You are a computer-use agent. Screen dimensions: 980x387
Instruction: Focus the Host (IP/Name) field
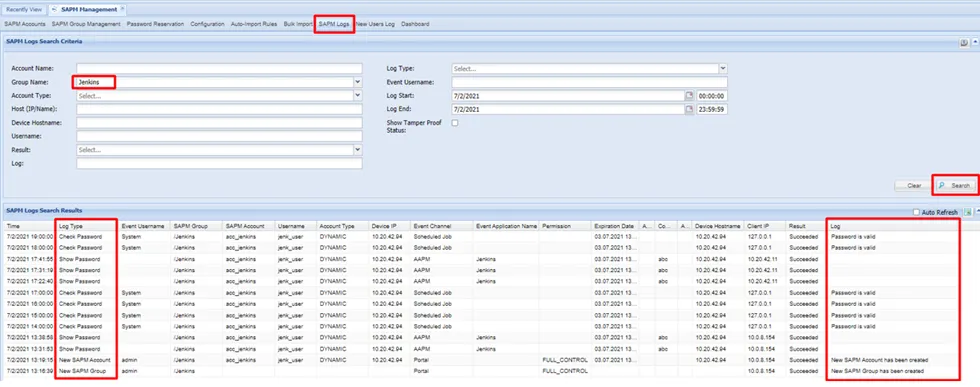click(219, 109)
